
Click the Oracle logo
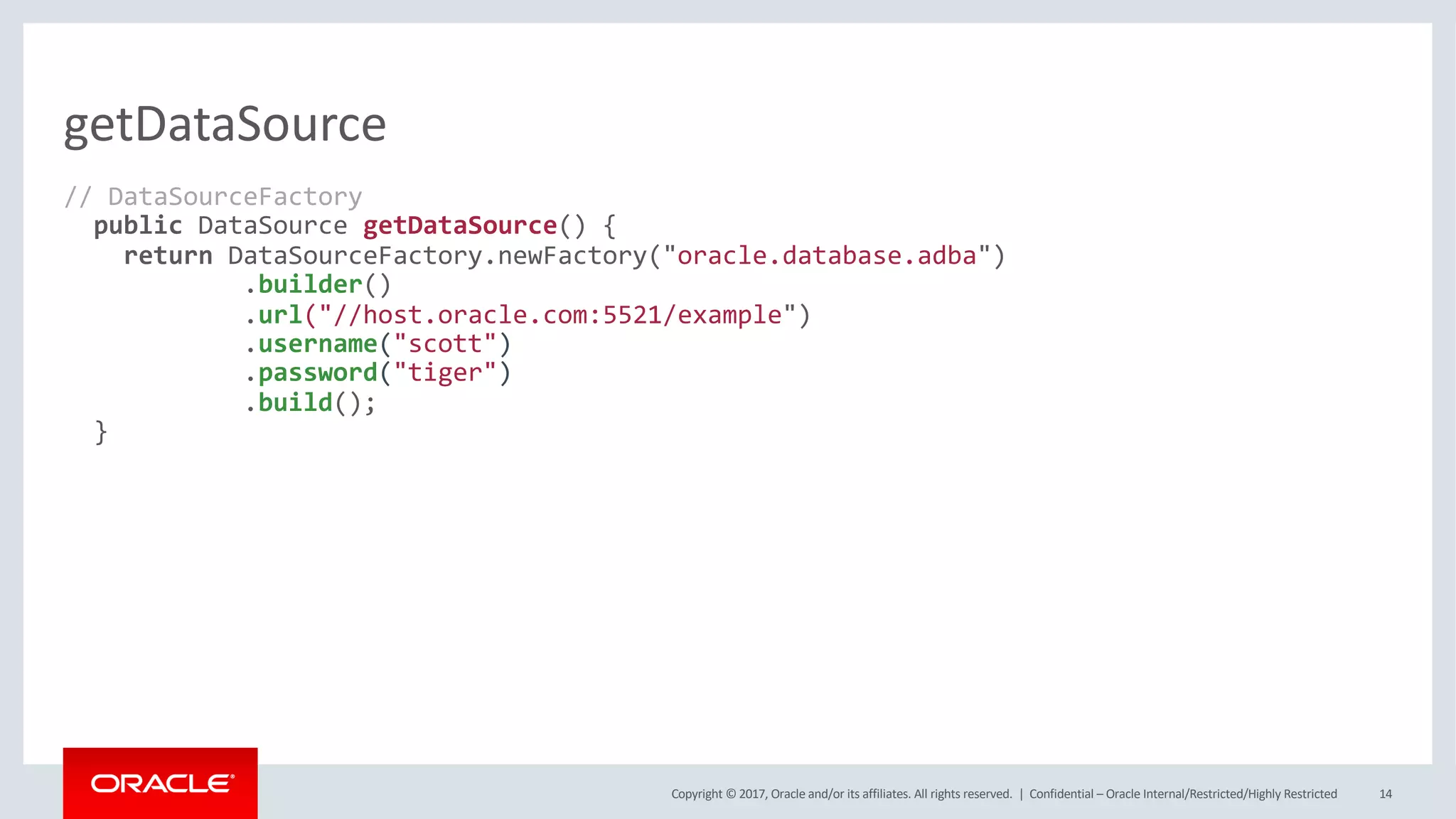(160, 783)
